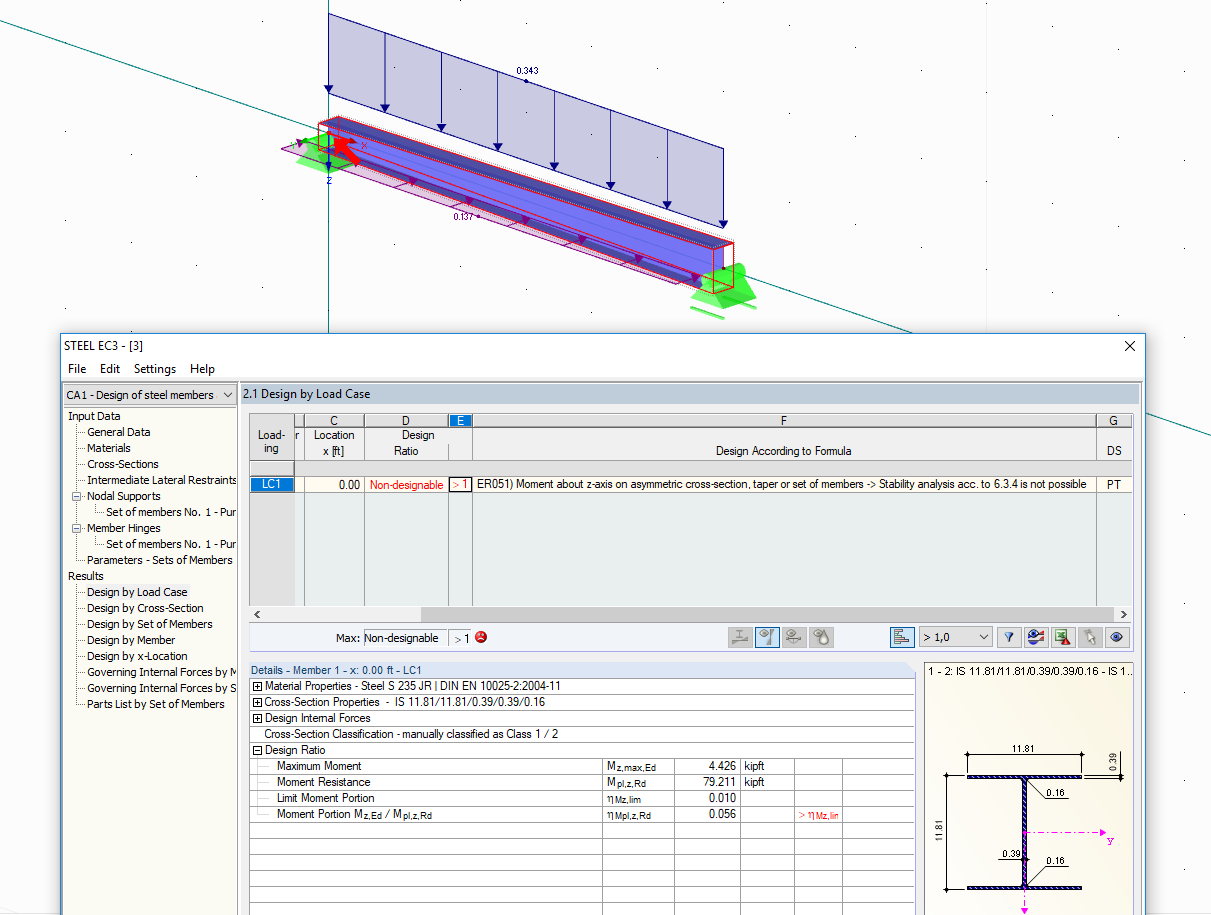Click the ER051 error message cell
The width and height of the screenshot is (1211, 915).
coord(784,484)
